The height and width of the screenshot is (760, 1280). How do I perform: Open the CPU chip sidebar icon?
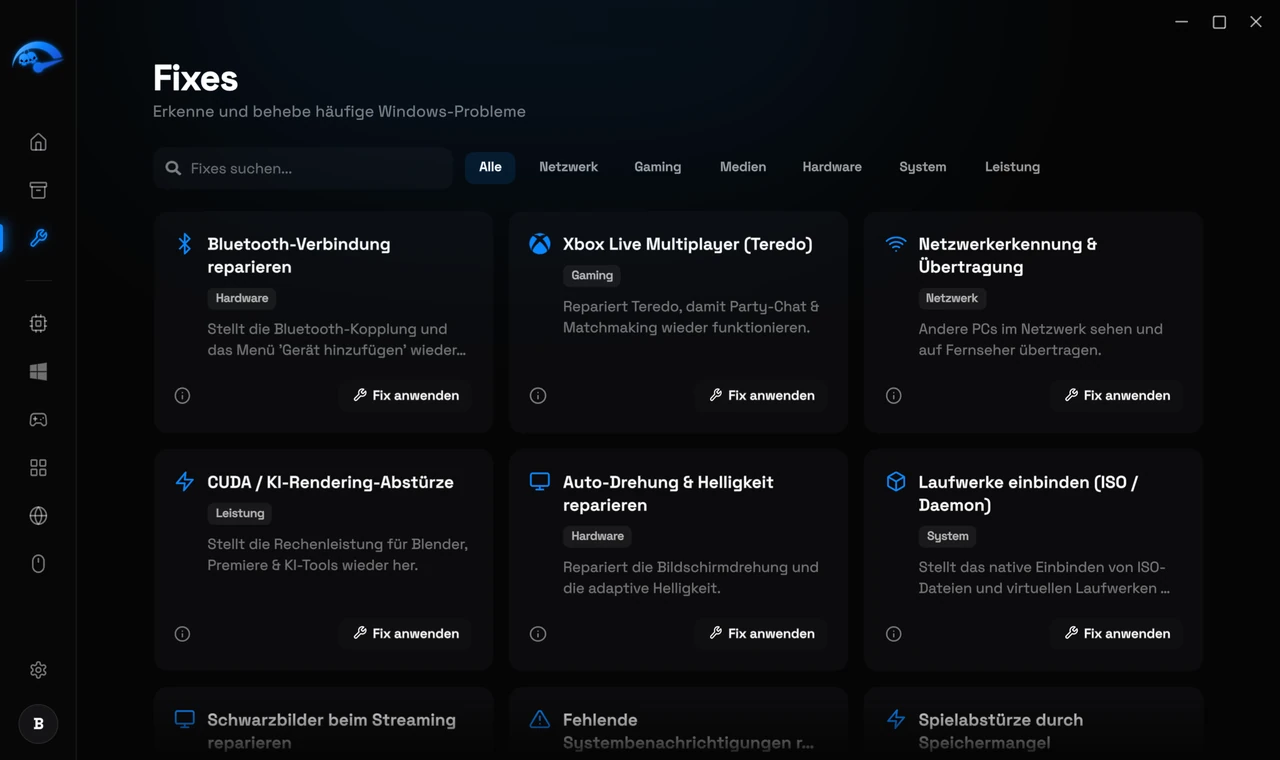tap(38, 324)
